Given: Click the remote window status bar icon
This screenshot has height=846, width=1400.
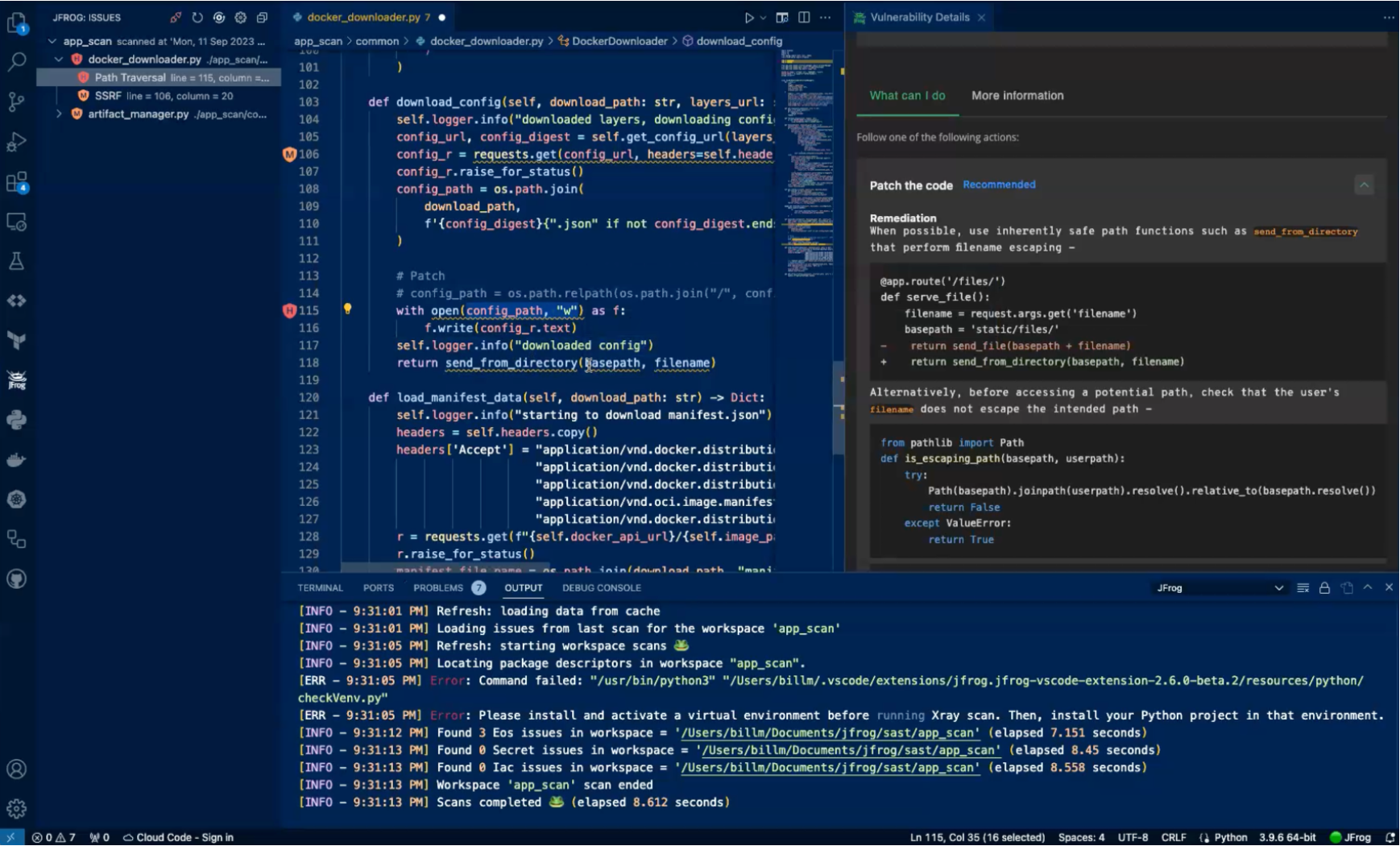Looking at the screenshot, I should click(x=11, y=837).
